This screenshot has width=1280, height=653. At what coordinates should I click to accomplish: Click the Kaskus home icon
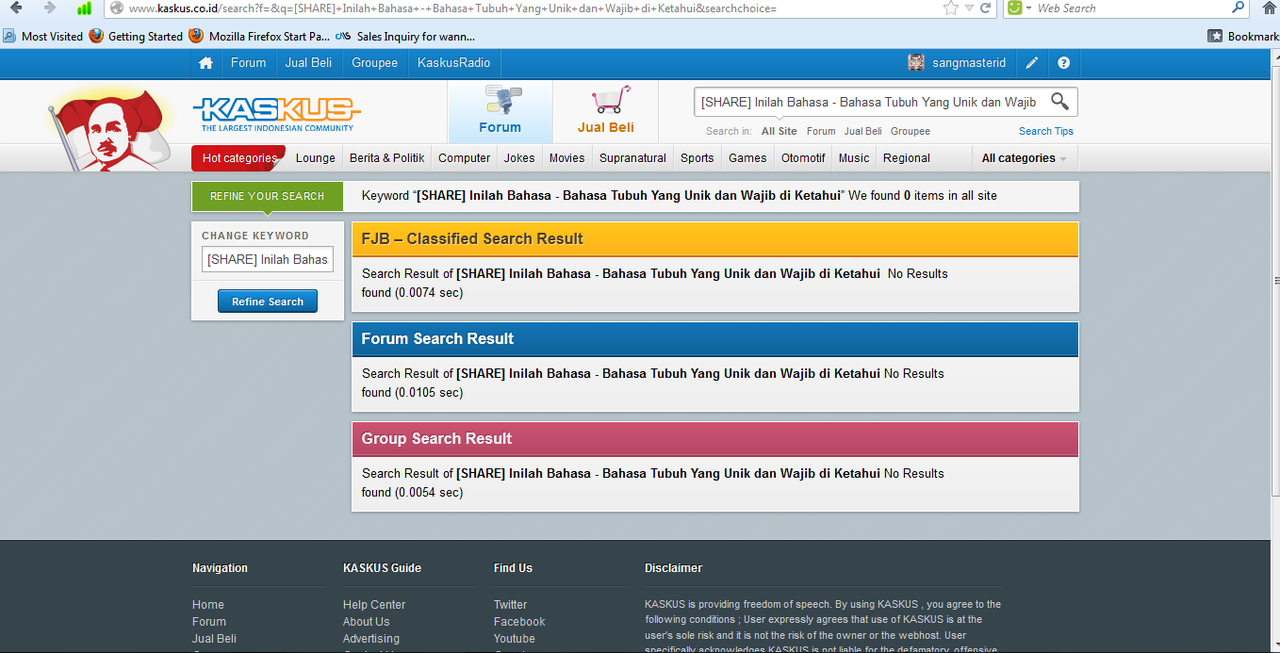point(206,63)
